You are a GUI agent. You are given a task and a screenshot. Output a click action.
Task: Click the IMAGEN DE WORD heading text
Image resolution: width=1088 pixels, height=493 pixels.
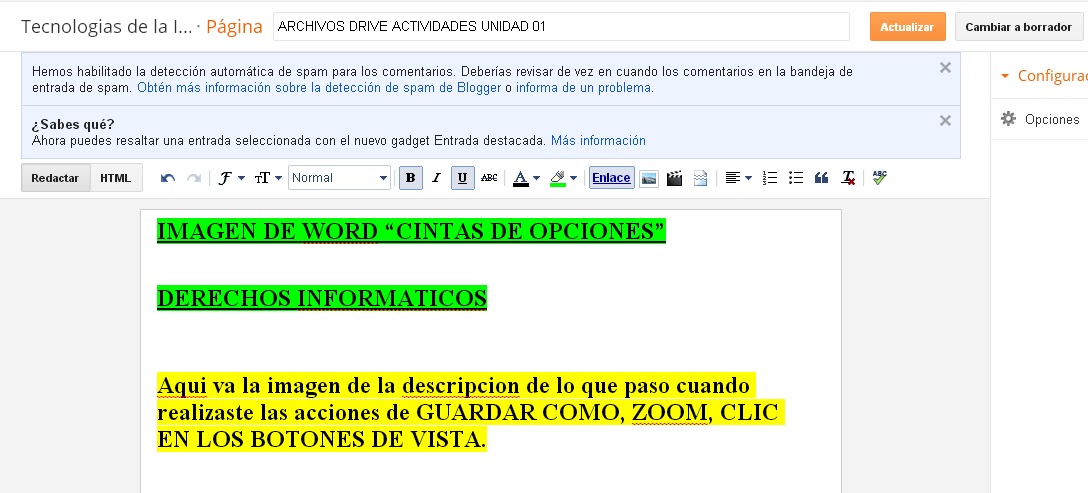[x=411, y=231]
